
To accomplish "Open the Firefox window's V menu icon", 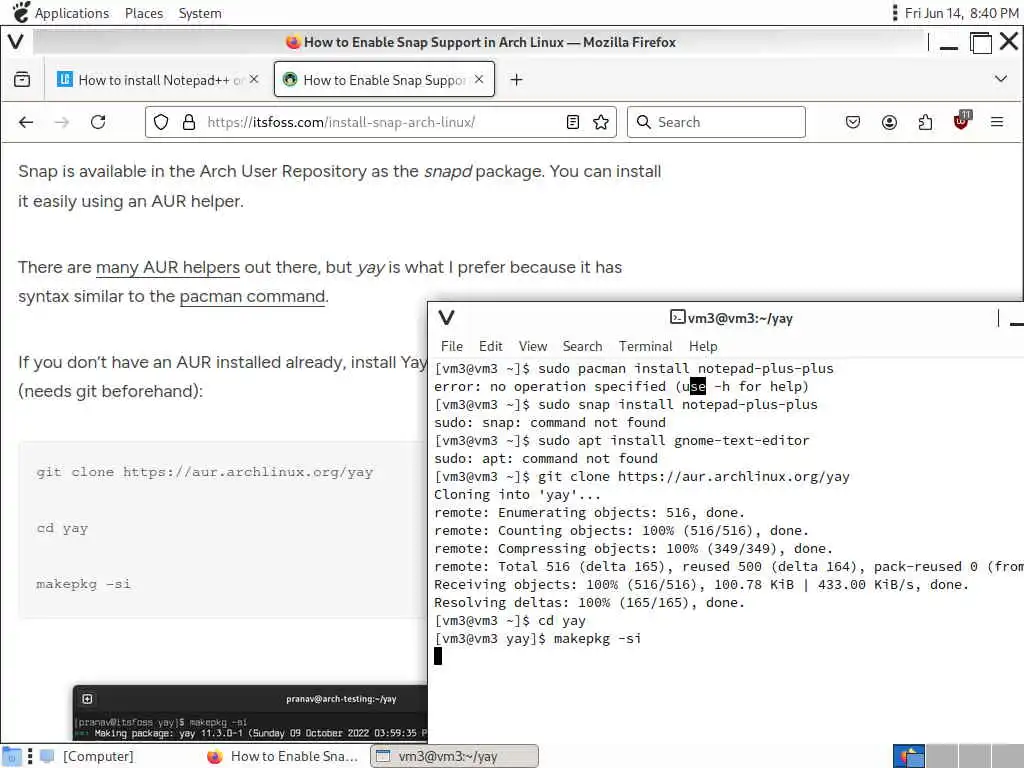I will click(x=16, y=42).
